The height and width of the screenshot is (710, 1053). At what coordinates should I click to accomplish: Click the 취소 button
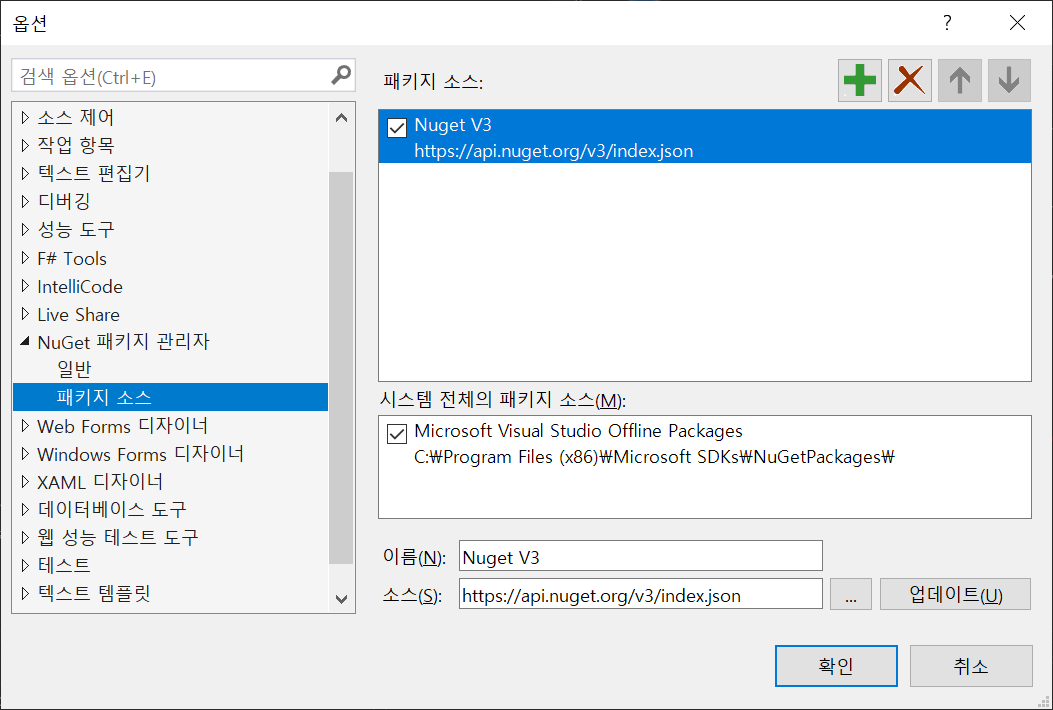tap(971, 666)
